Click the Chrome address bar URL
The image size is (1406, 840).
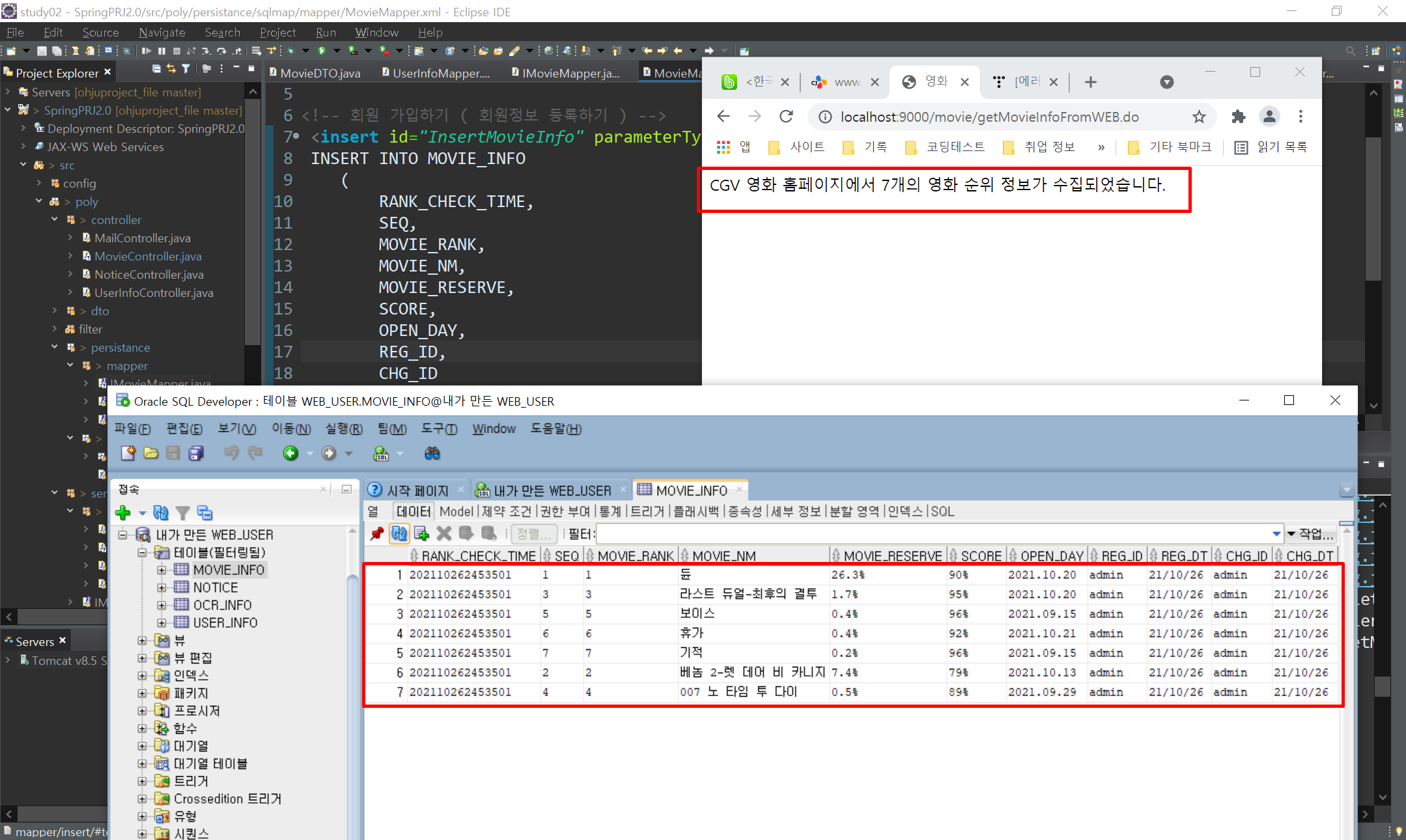tap(989, 117)
